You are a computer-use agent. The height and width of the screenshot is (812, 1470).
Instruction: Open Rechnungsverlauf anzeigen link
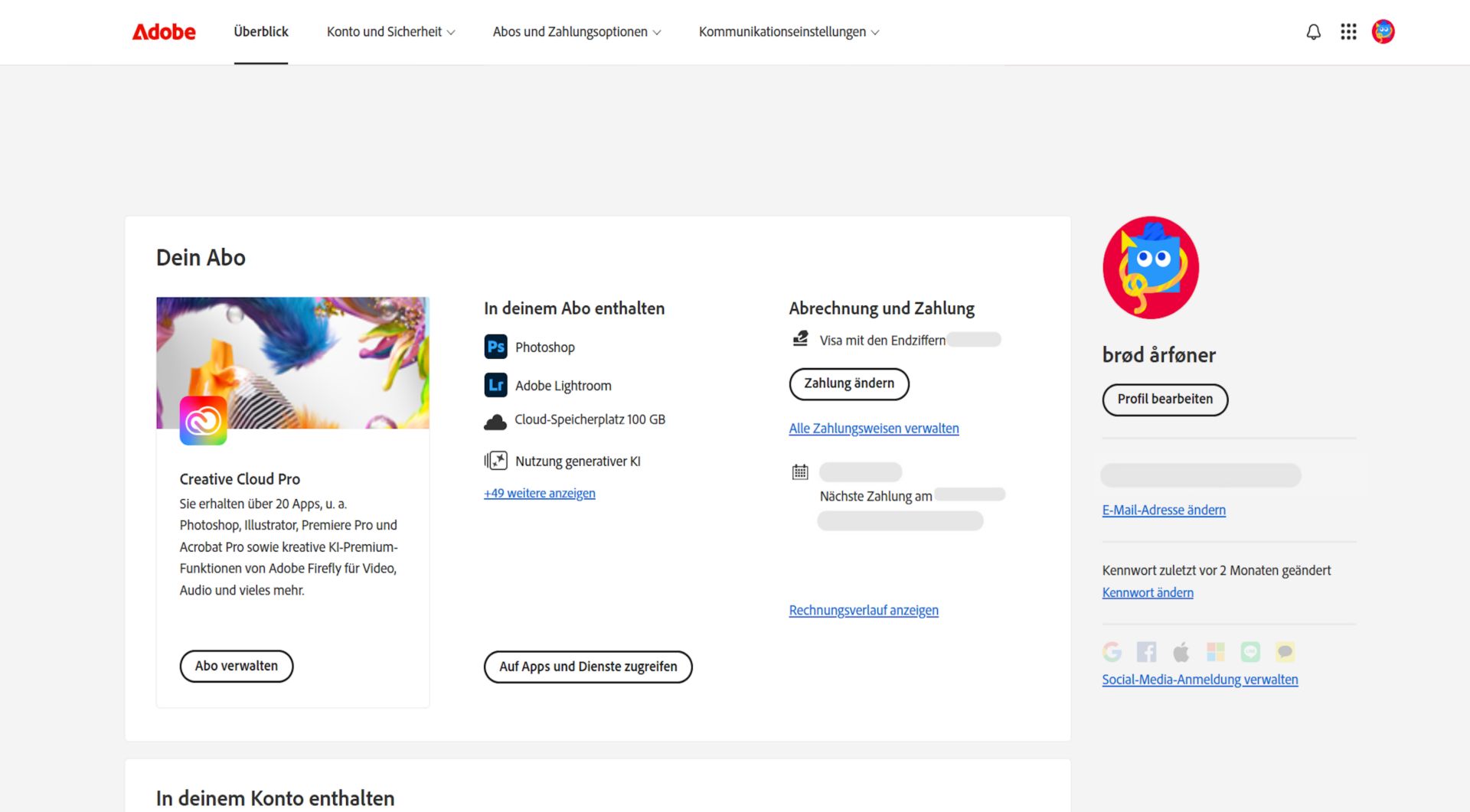864,610
